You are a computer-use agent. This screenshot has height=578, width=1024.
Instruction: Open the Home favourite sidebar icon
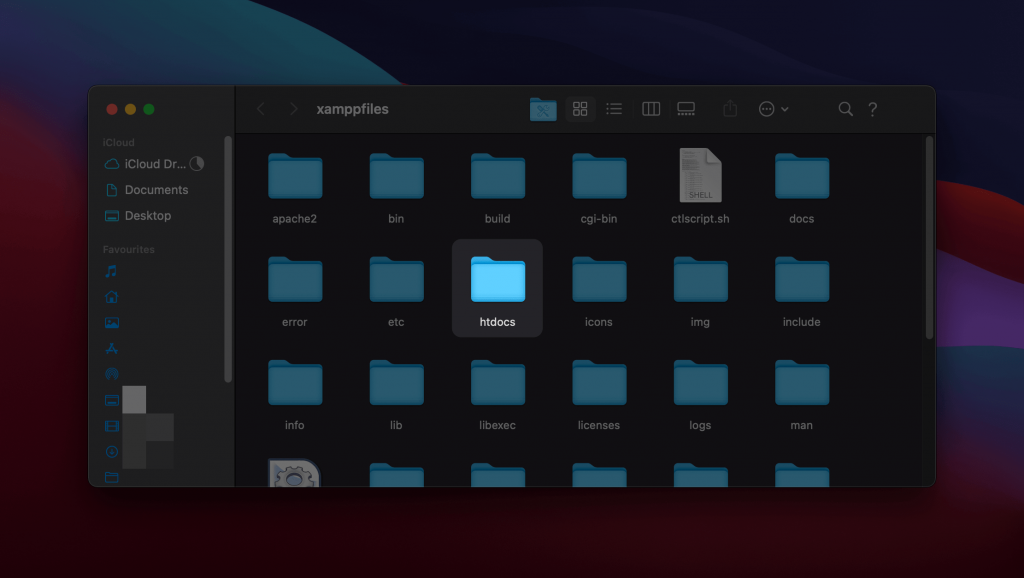point(112,297)
